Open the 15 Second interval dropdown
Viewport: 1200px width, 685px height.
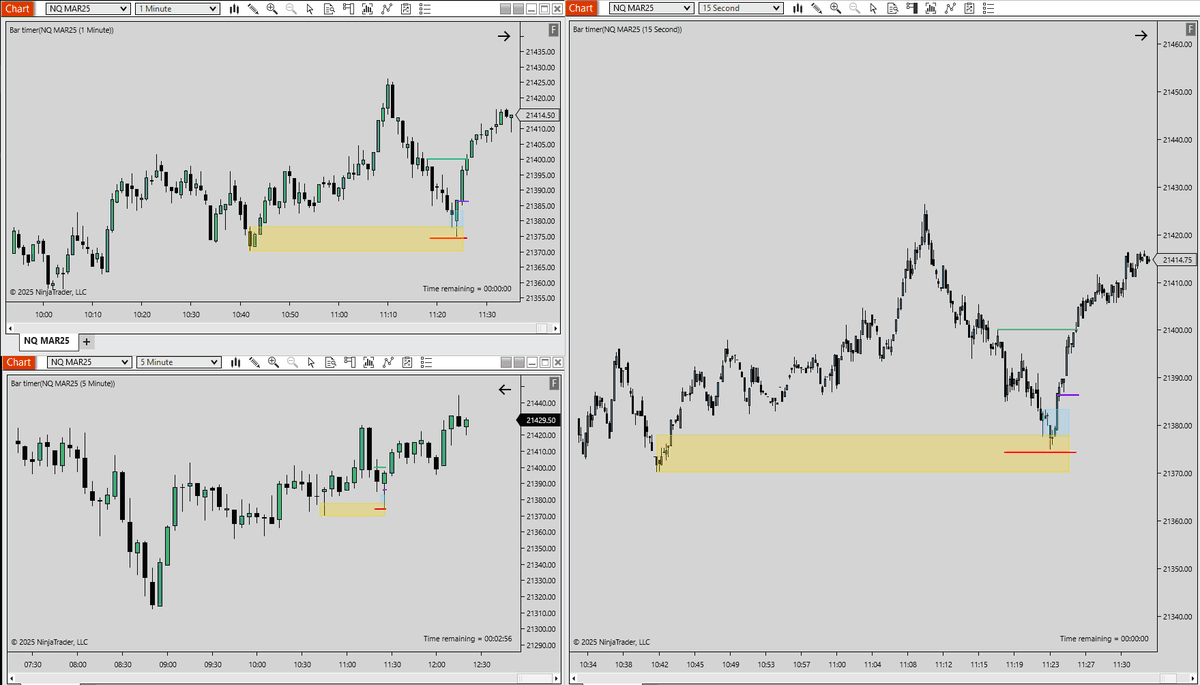740,8
